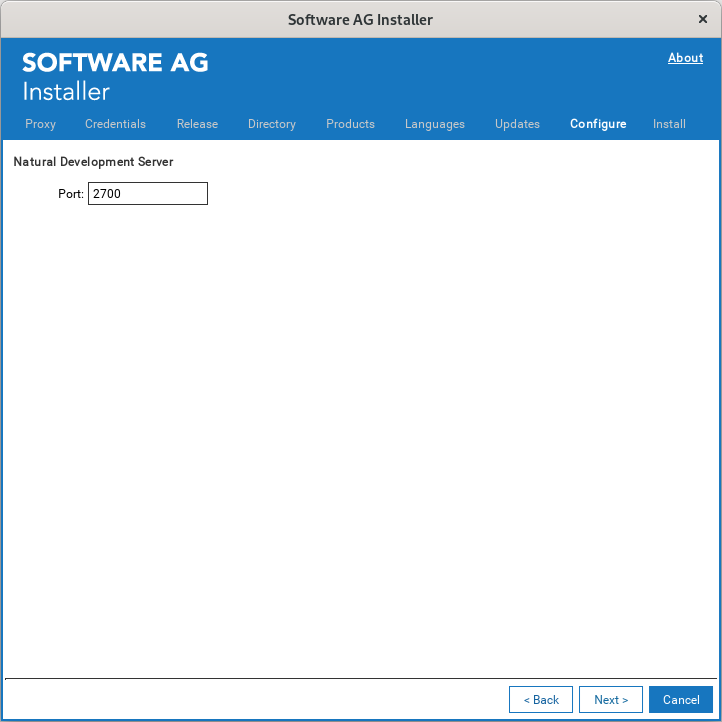
Task: Click the SOFTWARE AG Installer logo
Action: pos(115,76)
